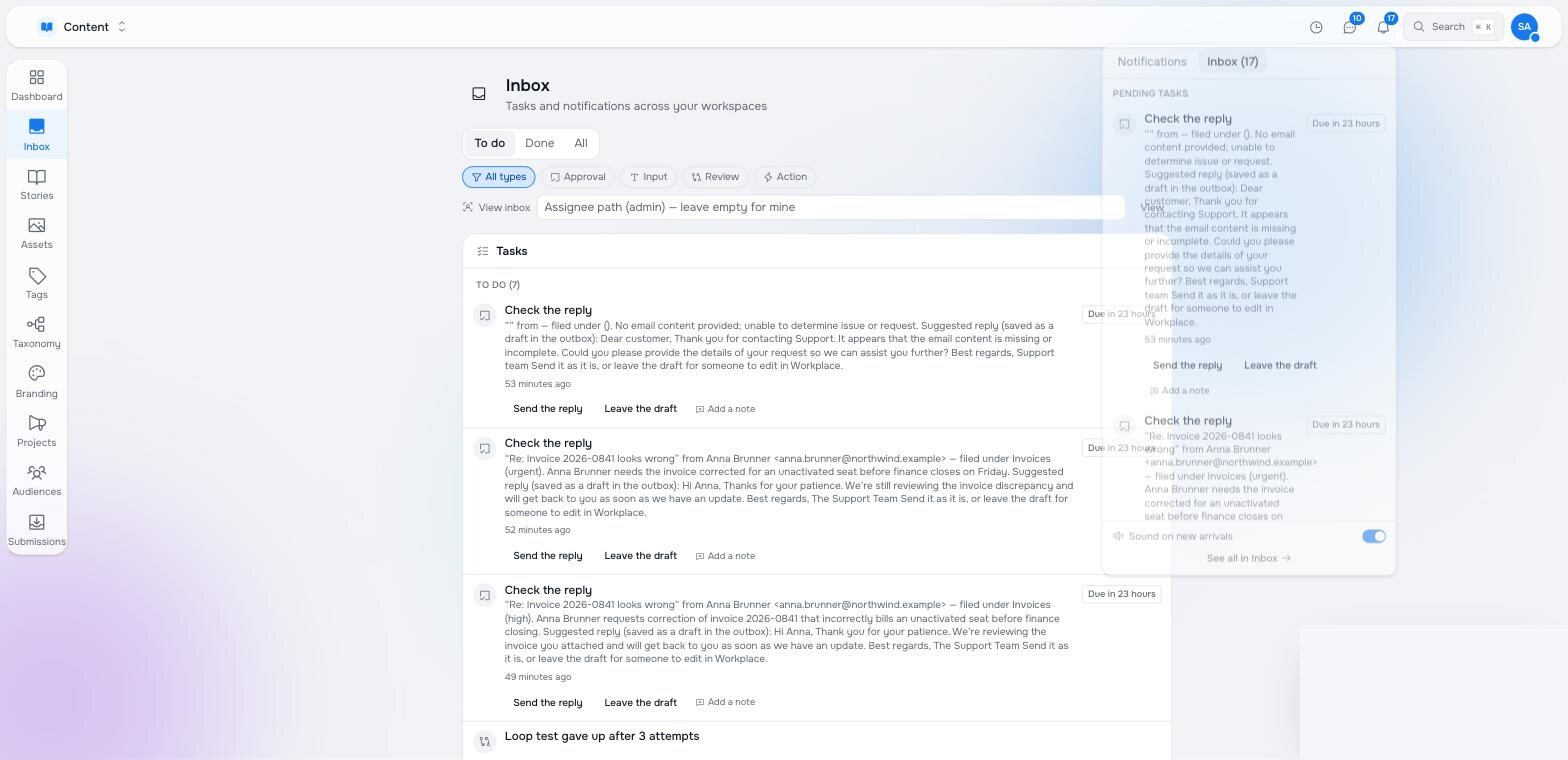The image size is (1568, 760).
Task: Click the task icon of 53 minutes ago item
Action: point(485,316)
